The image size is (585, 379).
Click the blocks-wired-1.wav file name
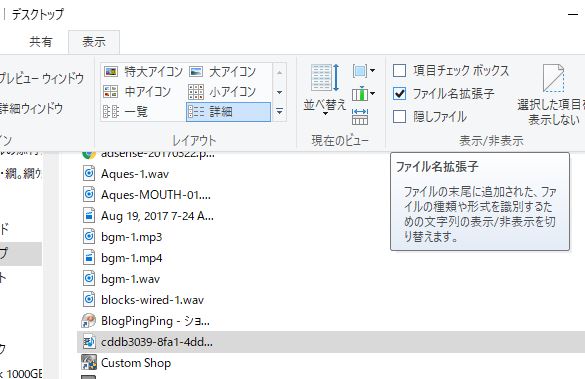click(153, 300)
